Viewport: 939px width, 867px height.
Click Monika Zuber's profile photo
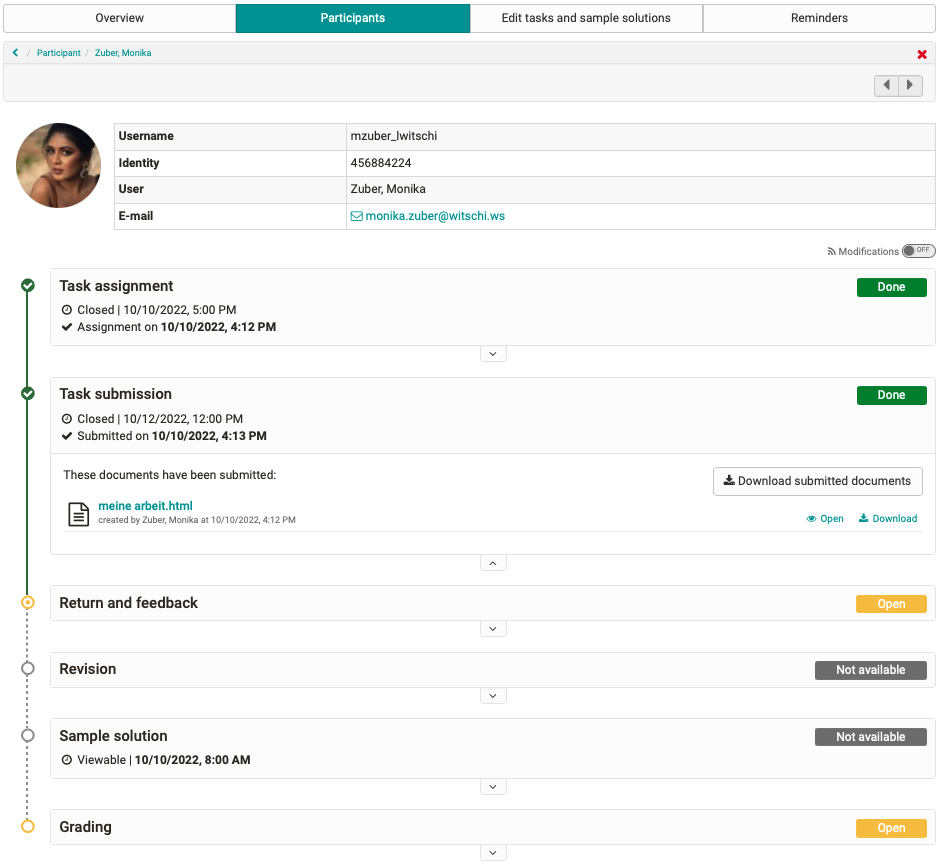click(58, 166)
